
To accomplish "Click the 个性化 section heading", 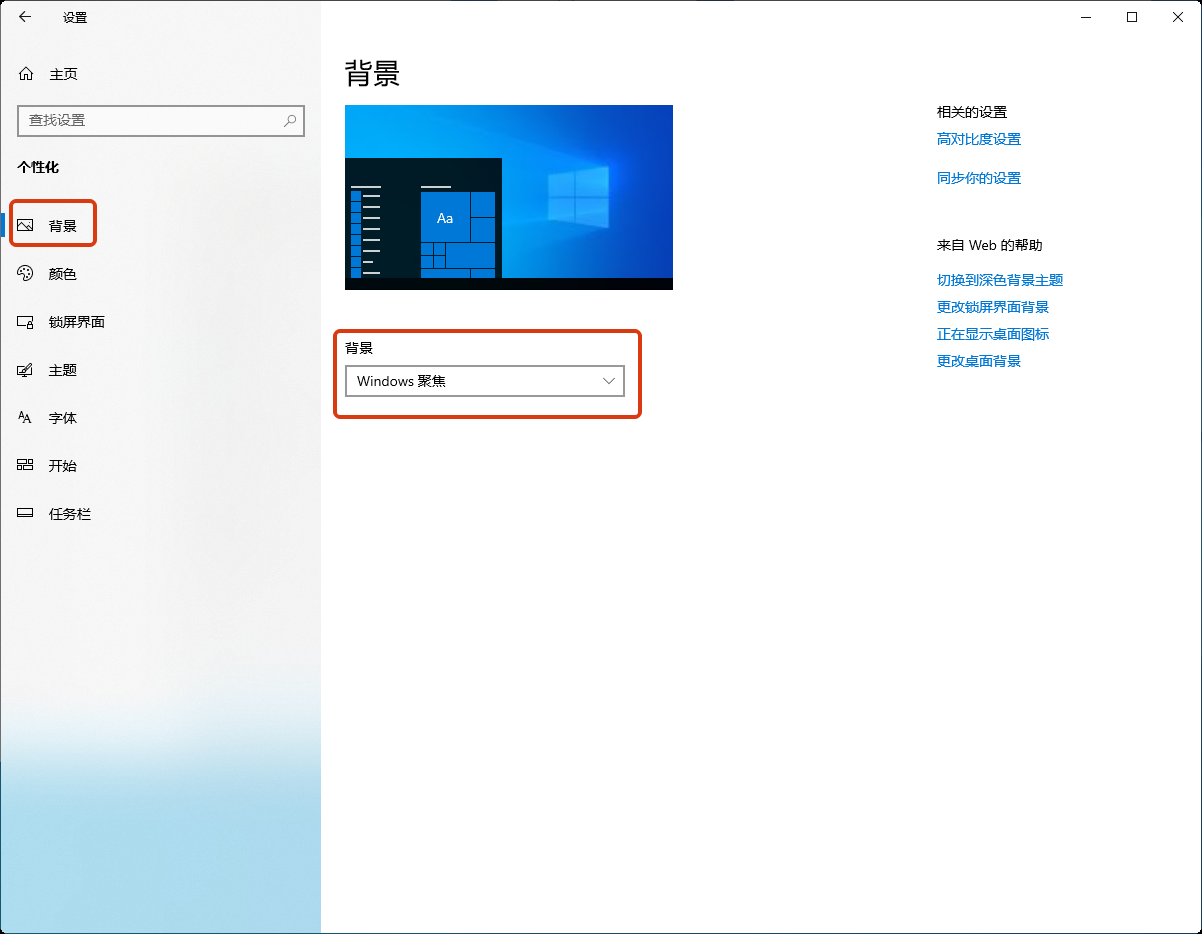I will coord(38,167).
